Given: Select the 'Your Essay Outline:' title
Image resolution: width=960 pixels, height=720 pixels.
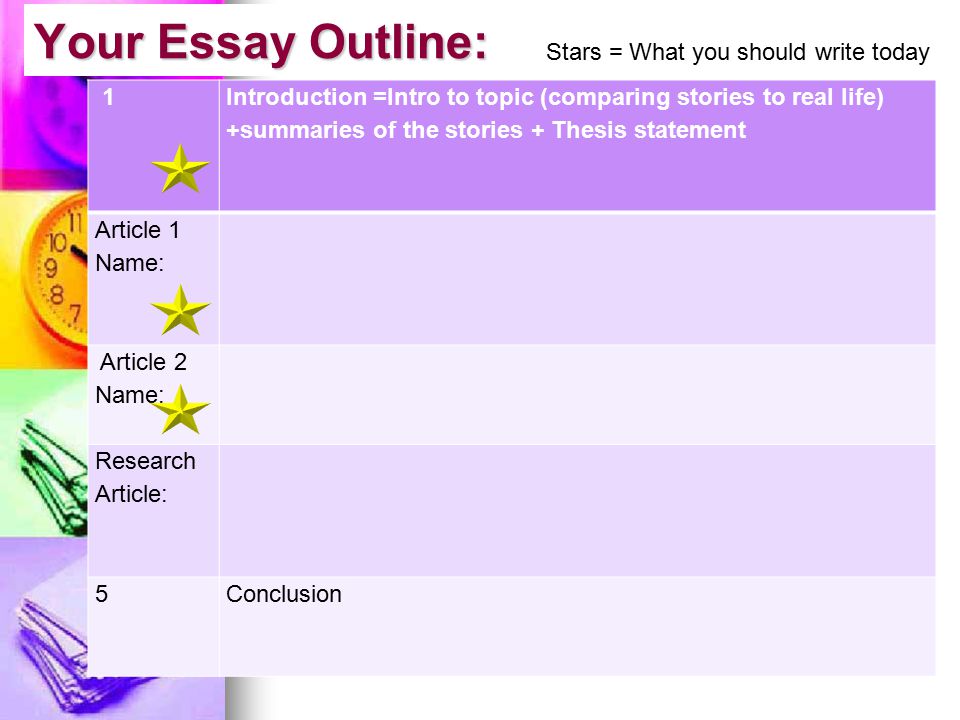Looking at the screenshot, I should [x=260, y=43].
